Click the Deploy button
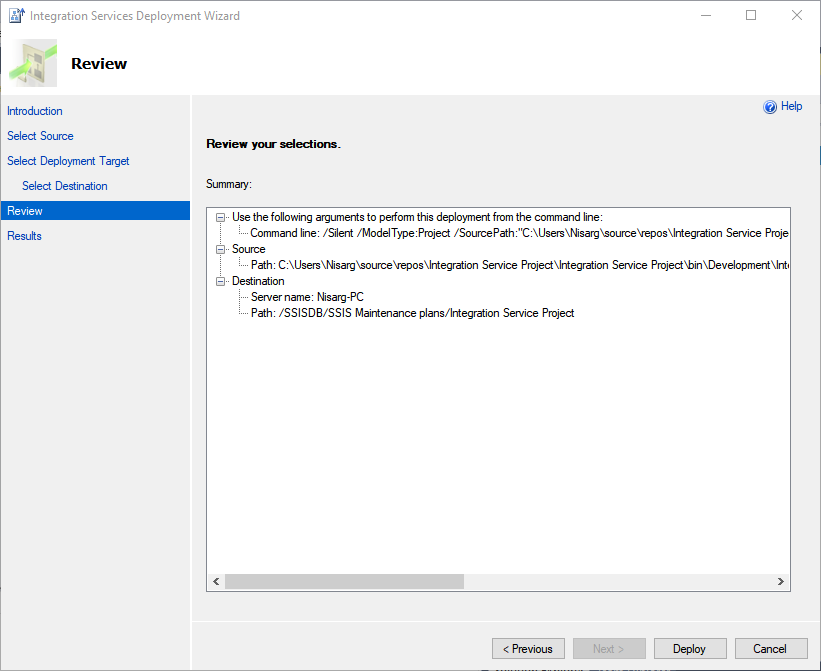The width and height of the screenshot is (821, 671). (x=689, y=649)
